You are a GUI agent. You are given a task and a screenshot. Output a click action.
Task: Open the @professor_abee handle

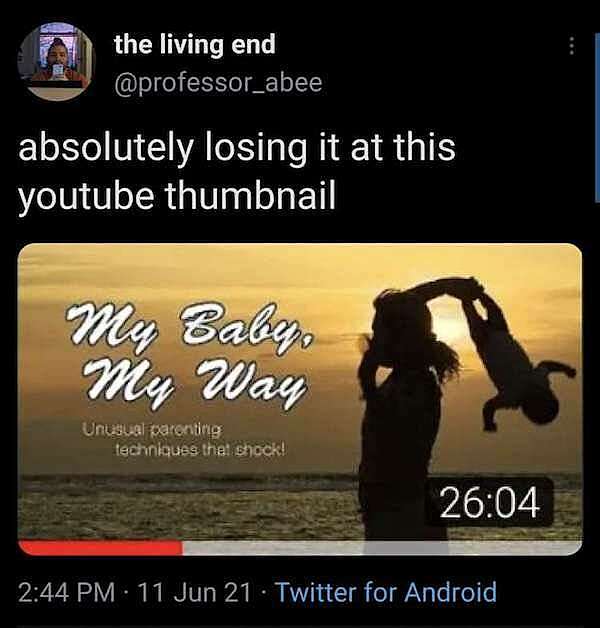(218, 82)
